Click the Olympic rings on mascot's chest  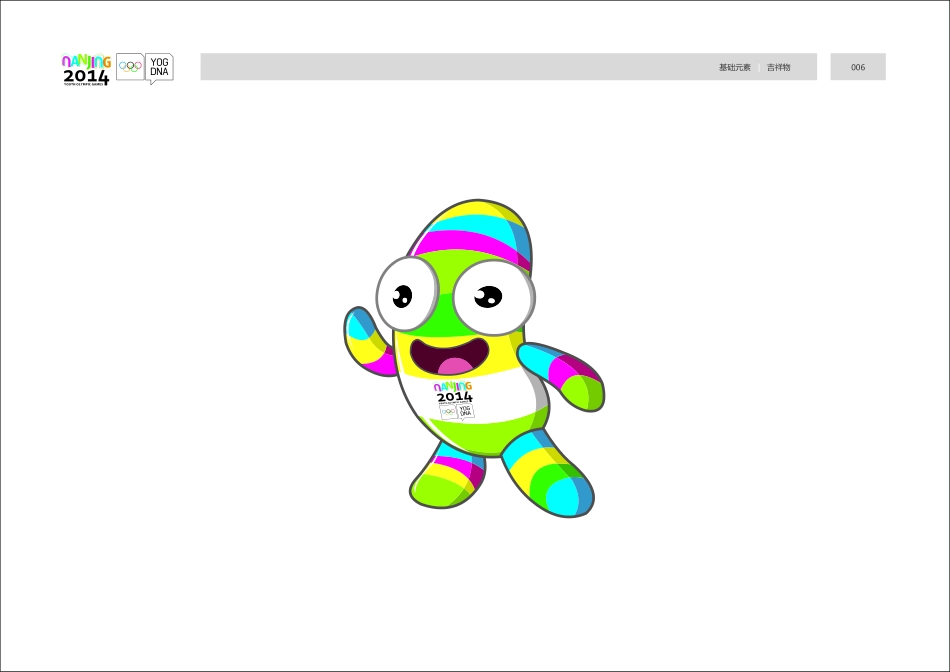point(448,410)
